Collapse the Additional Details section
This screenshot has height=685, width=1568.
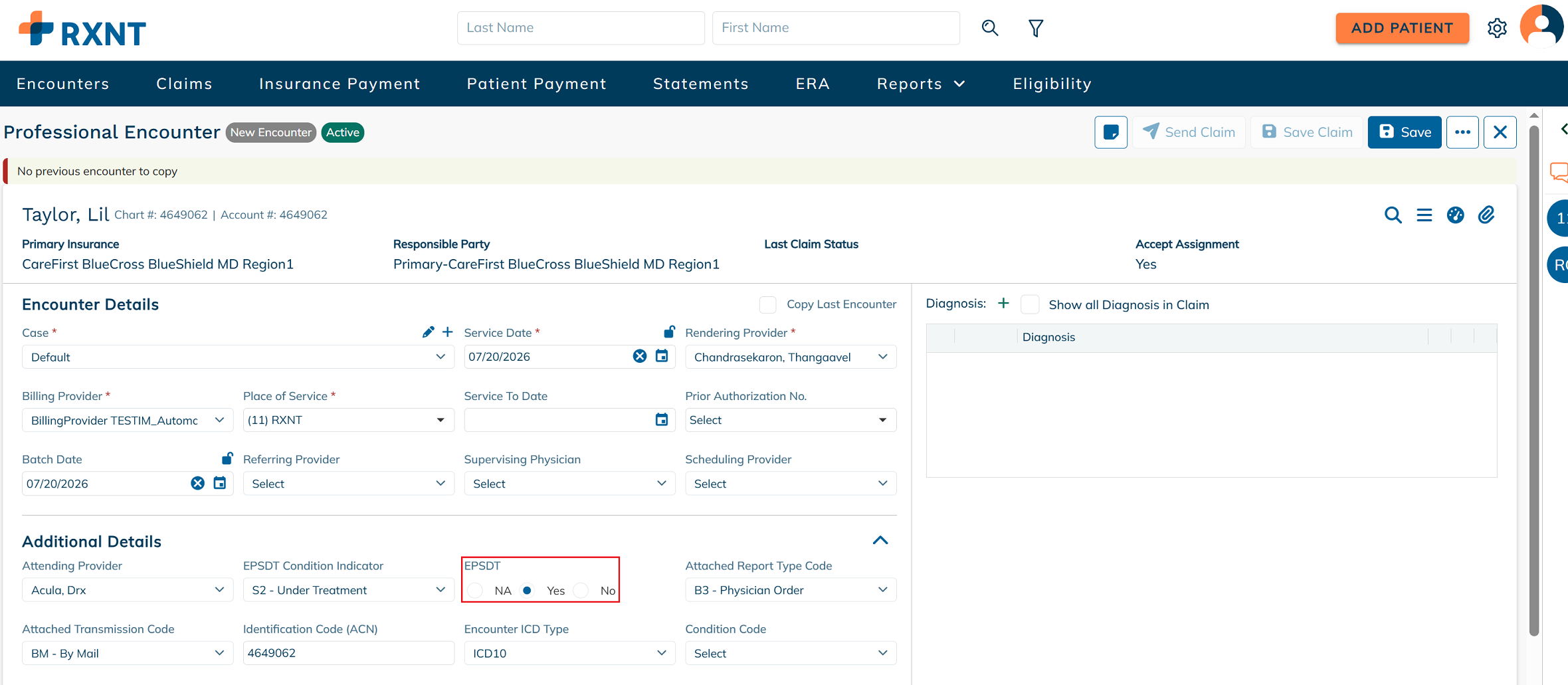pyautogui.click(x=880, y=540)
